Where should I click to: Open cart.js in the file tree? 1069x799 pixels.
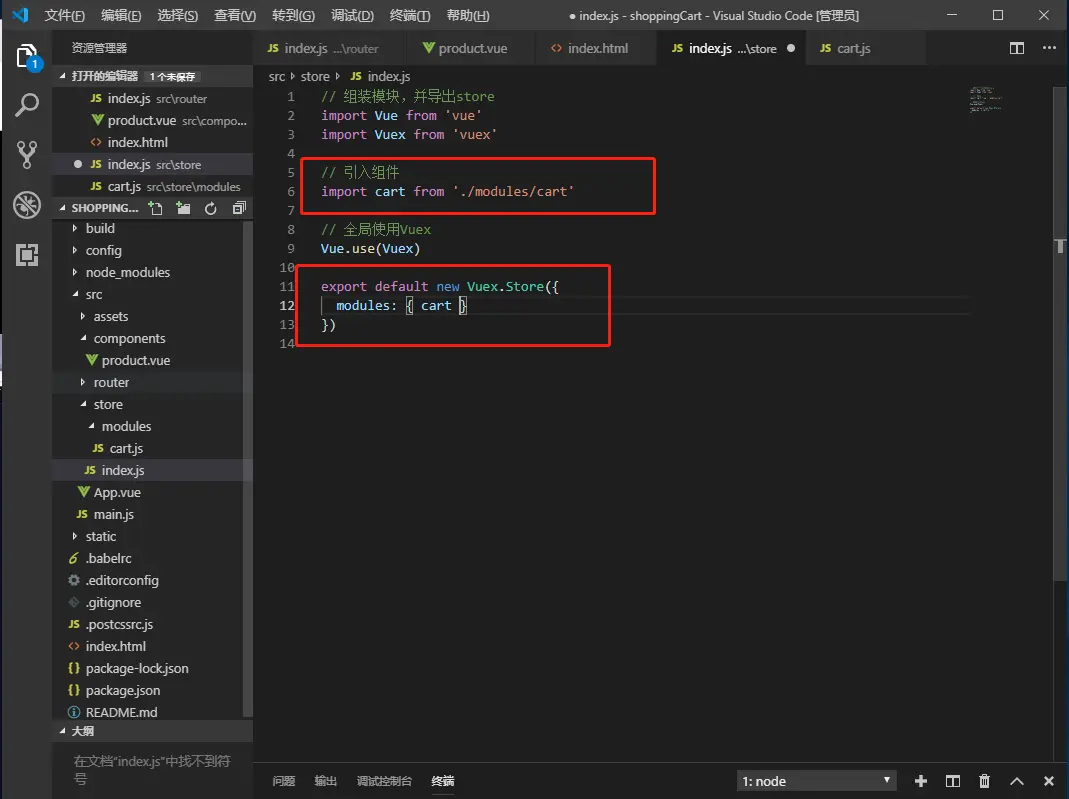coord(147,449)
